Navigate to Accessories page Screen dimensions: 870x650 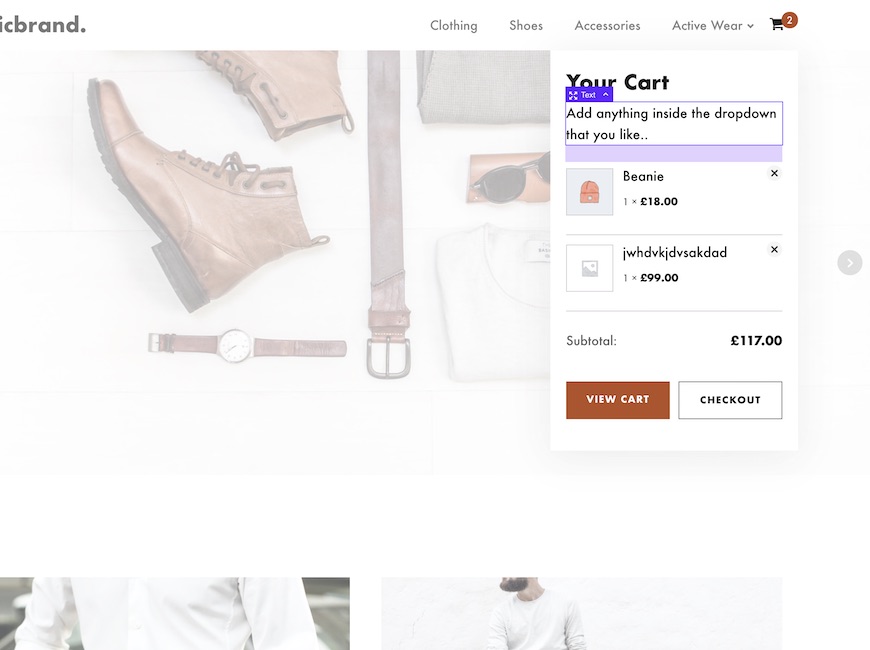[607, 26]
